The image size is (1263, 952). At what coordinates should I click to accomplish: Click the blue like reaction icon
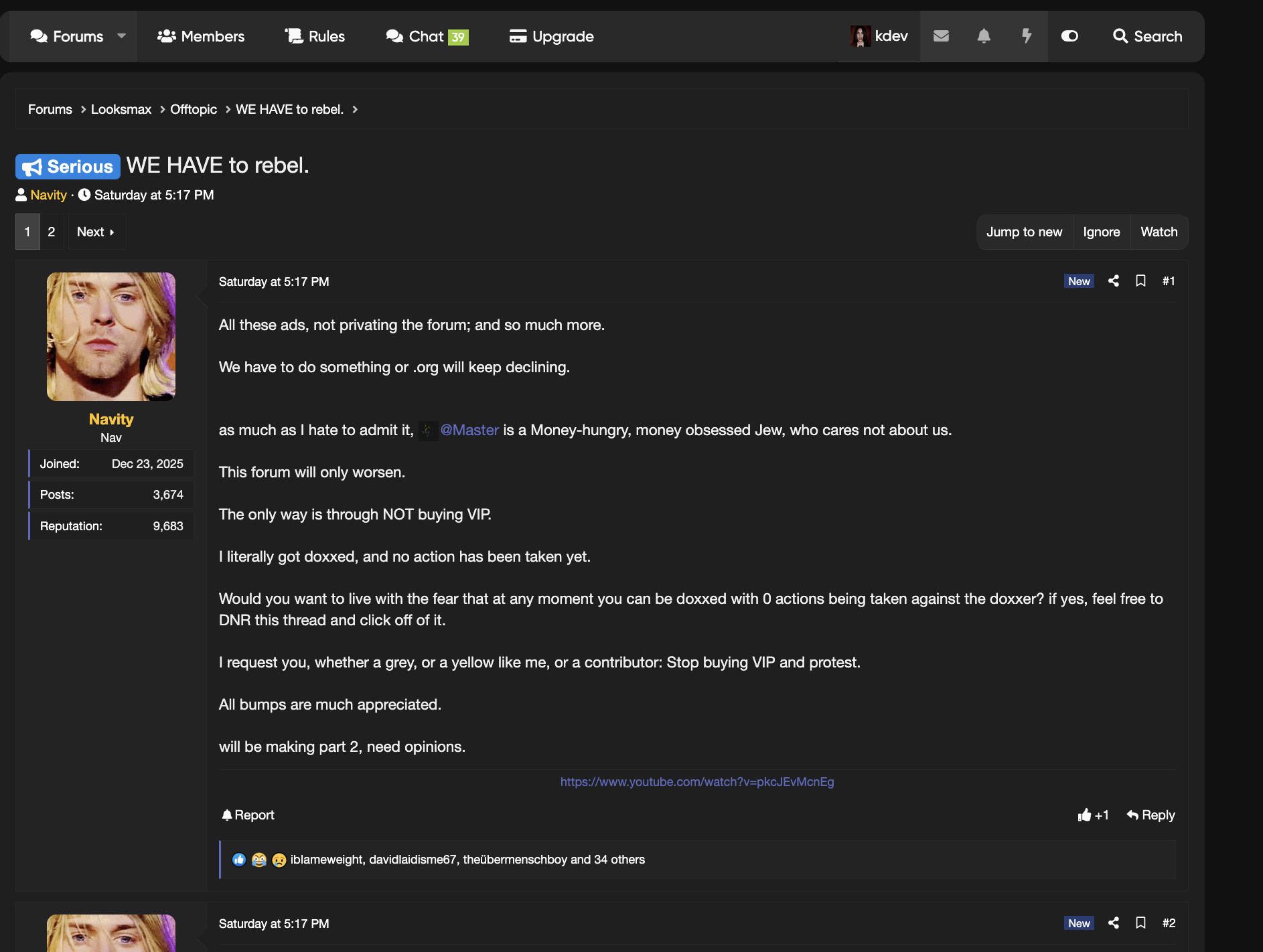tap(239, 860)
